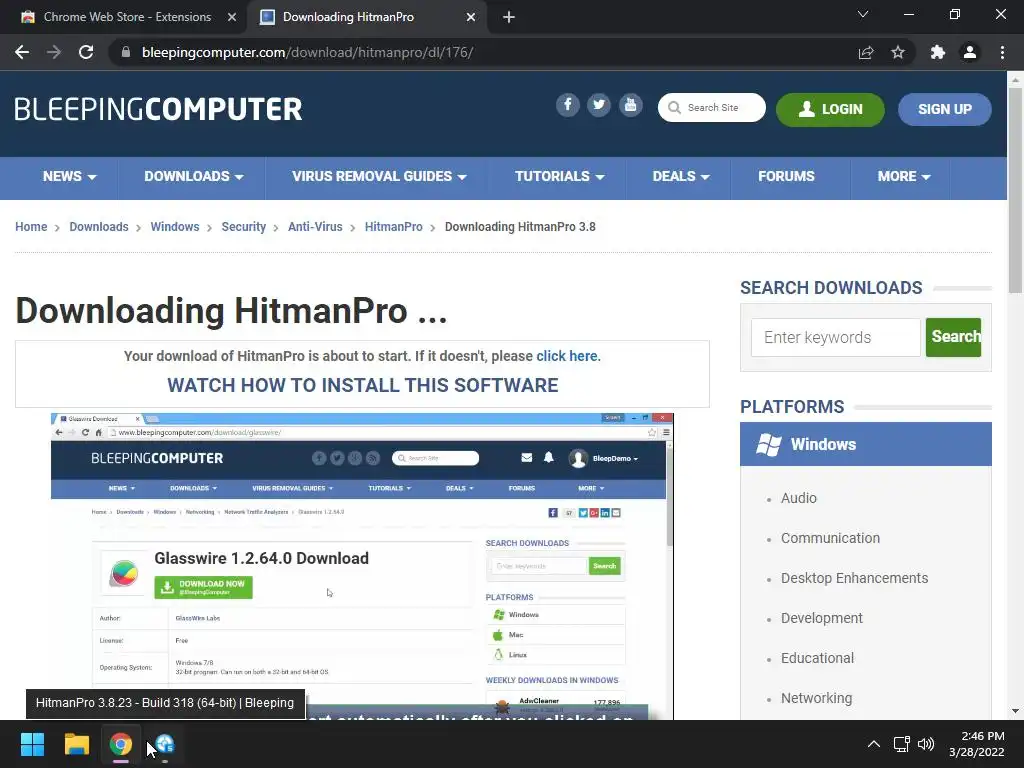Expand the VIRUS REMOVAL GUIDES menu
The width and height of the screenshot is (1024, 768).
pyautogui.click(x=379, y=176)
